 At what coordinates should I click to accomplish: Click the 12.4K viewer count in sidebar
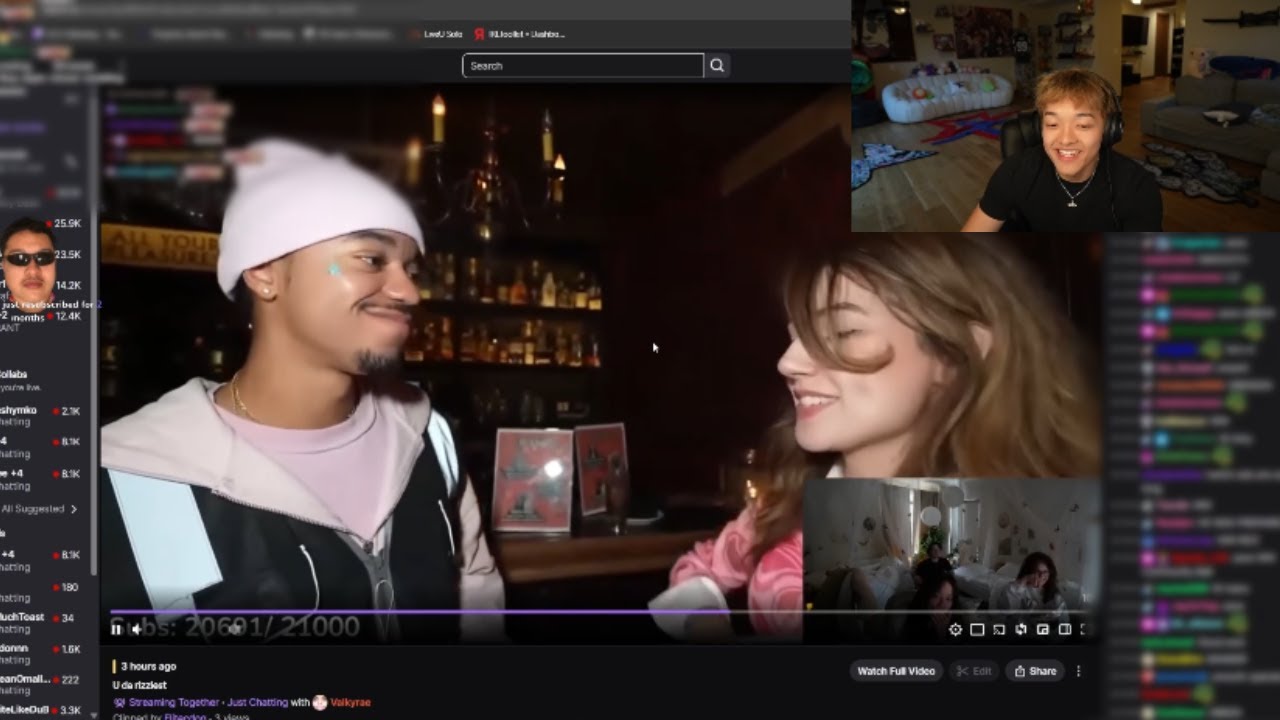[67, 316]
